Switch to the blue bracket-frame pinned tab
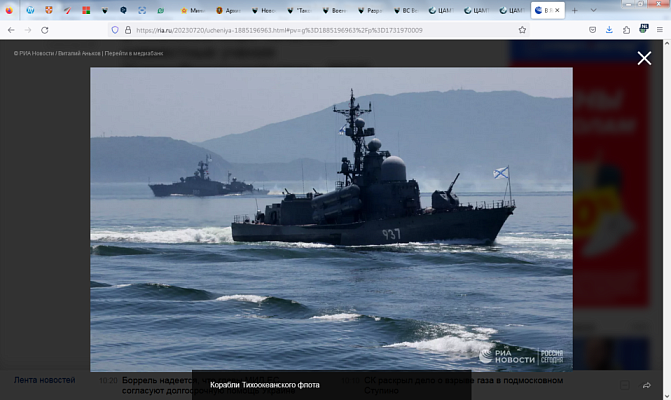This screenshot has height=400, width=671. click(142, 10)
